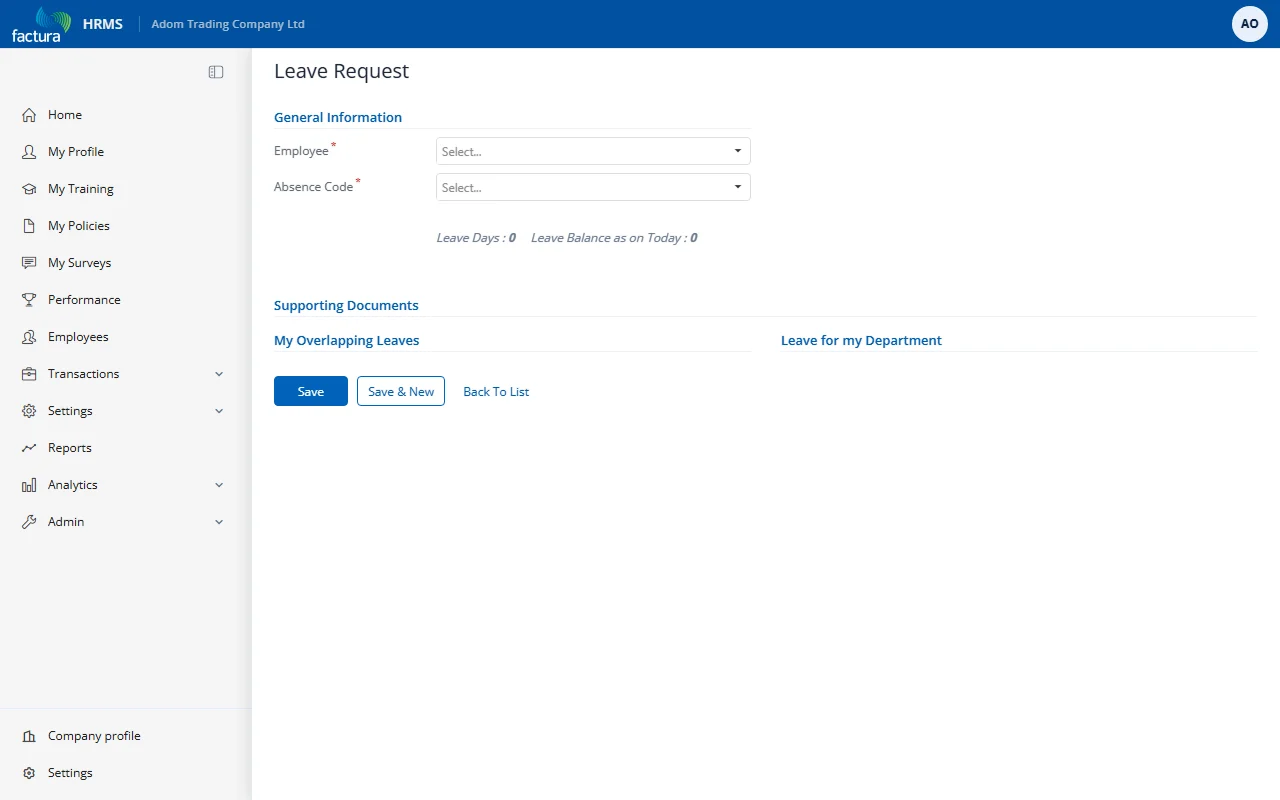Click the Settings gear icon beside Transactions menu
Image resolution: width=1280 pixels, height=800 pixels.
pyautogui.click(x=29, y=411)
